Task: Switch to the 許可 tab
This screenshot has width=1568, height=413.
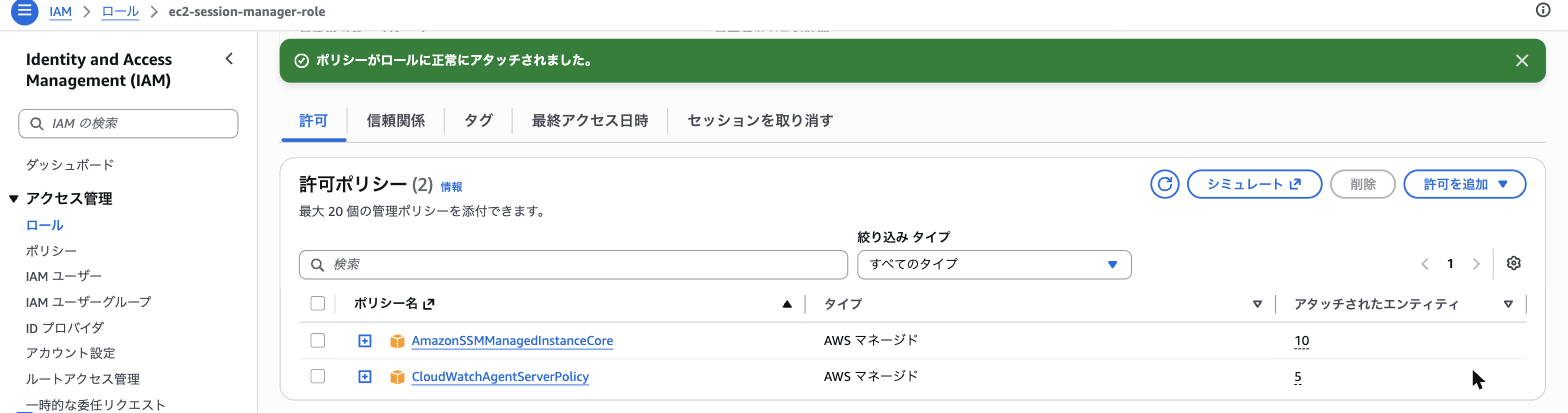Action: pyautogui.click(x=313, y=121)
